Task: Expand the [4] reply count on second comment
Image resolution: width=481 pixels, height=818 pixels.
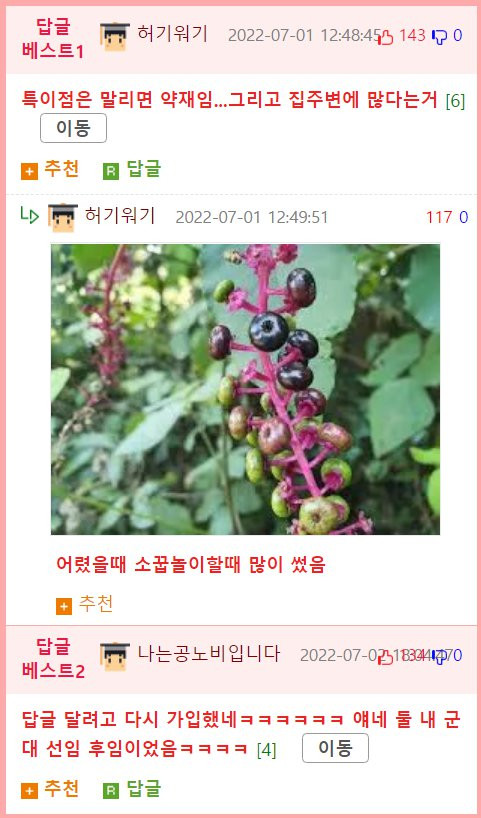Action: (267, 750)
